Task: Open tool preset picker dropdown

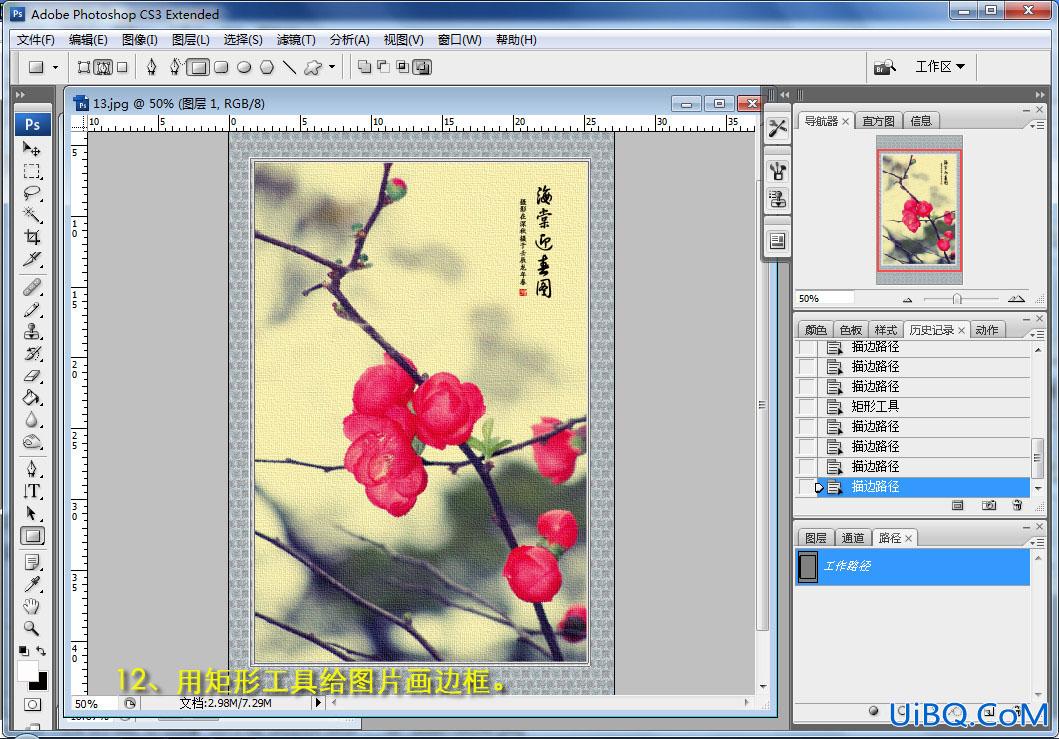Action: point(55,67)
